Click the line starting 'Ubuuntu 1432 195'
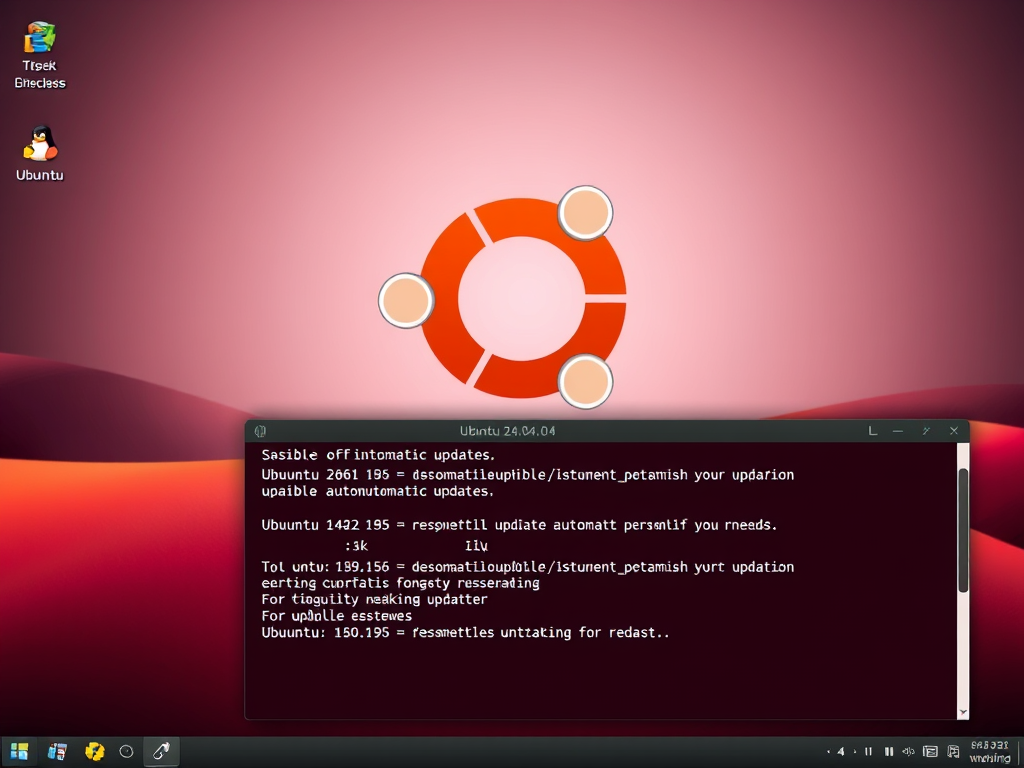This screenshot has width=1024, height=768. tap(519, 525)
